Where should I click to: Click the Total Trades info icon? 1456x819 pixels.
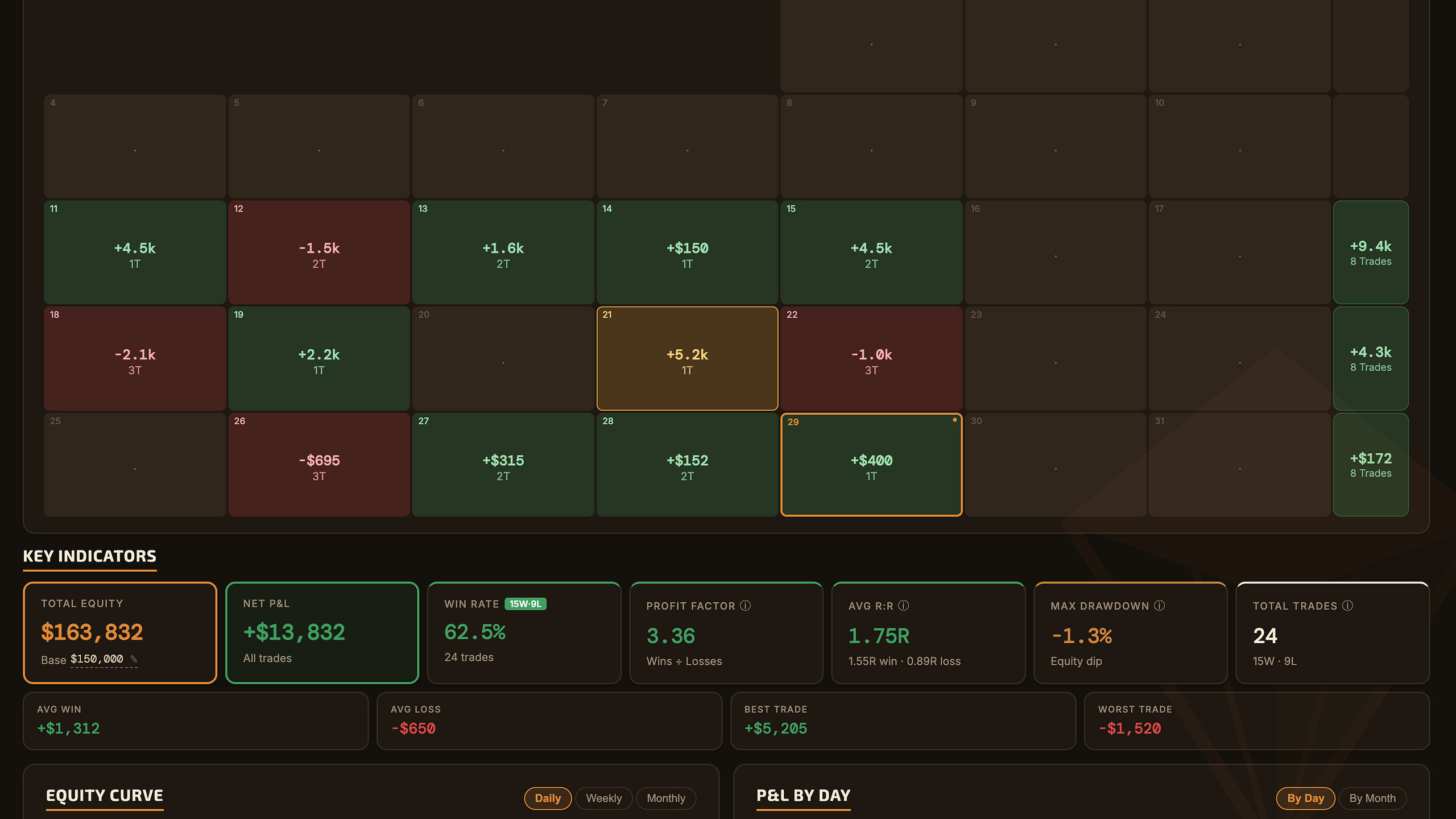tap(1347, 606)
